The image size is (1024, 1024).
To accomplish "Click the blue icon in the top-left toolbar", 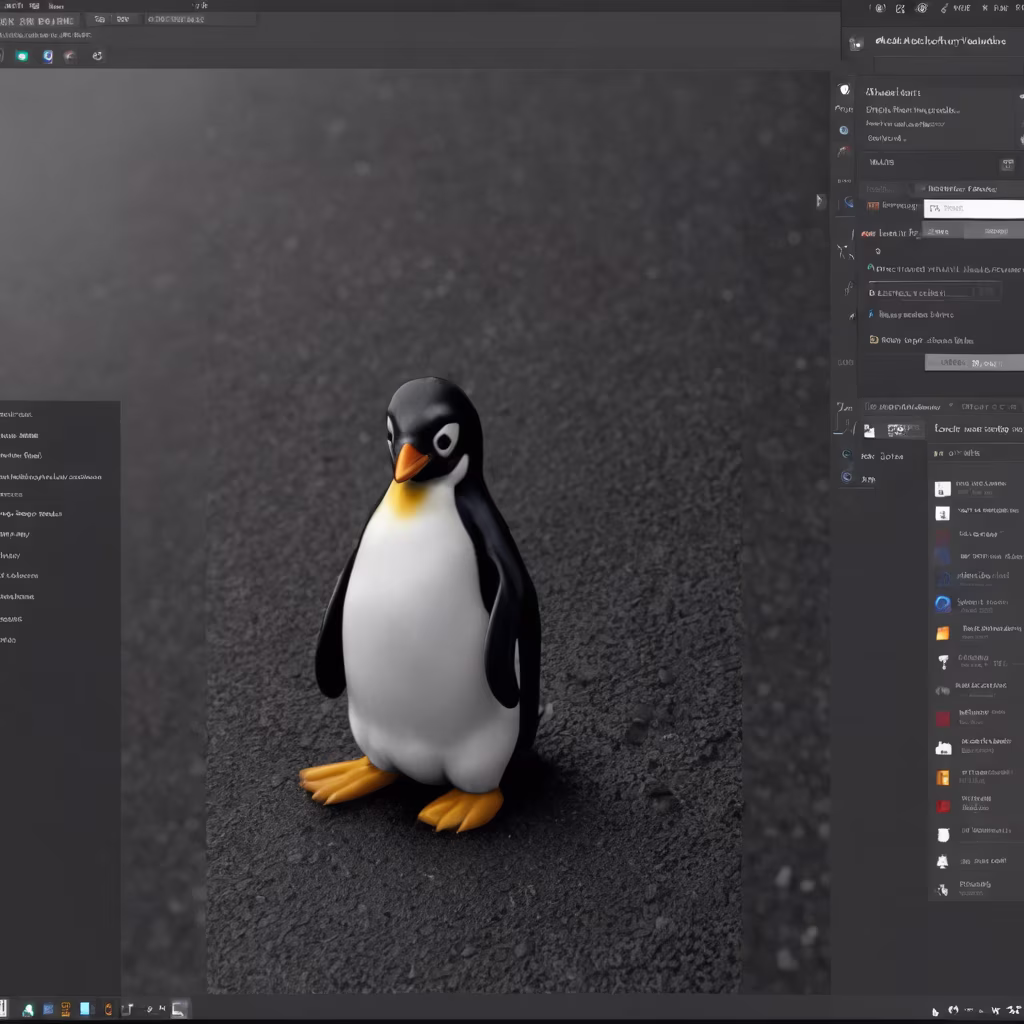I will pyautogui.click(x=47, y=56).
